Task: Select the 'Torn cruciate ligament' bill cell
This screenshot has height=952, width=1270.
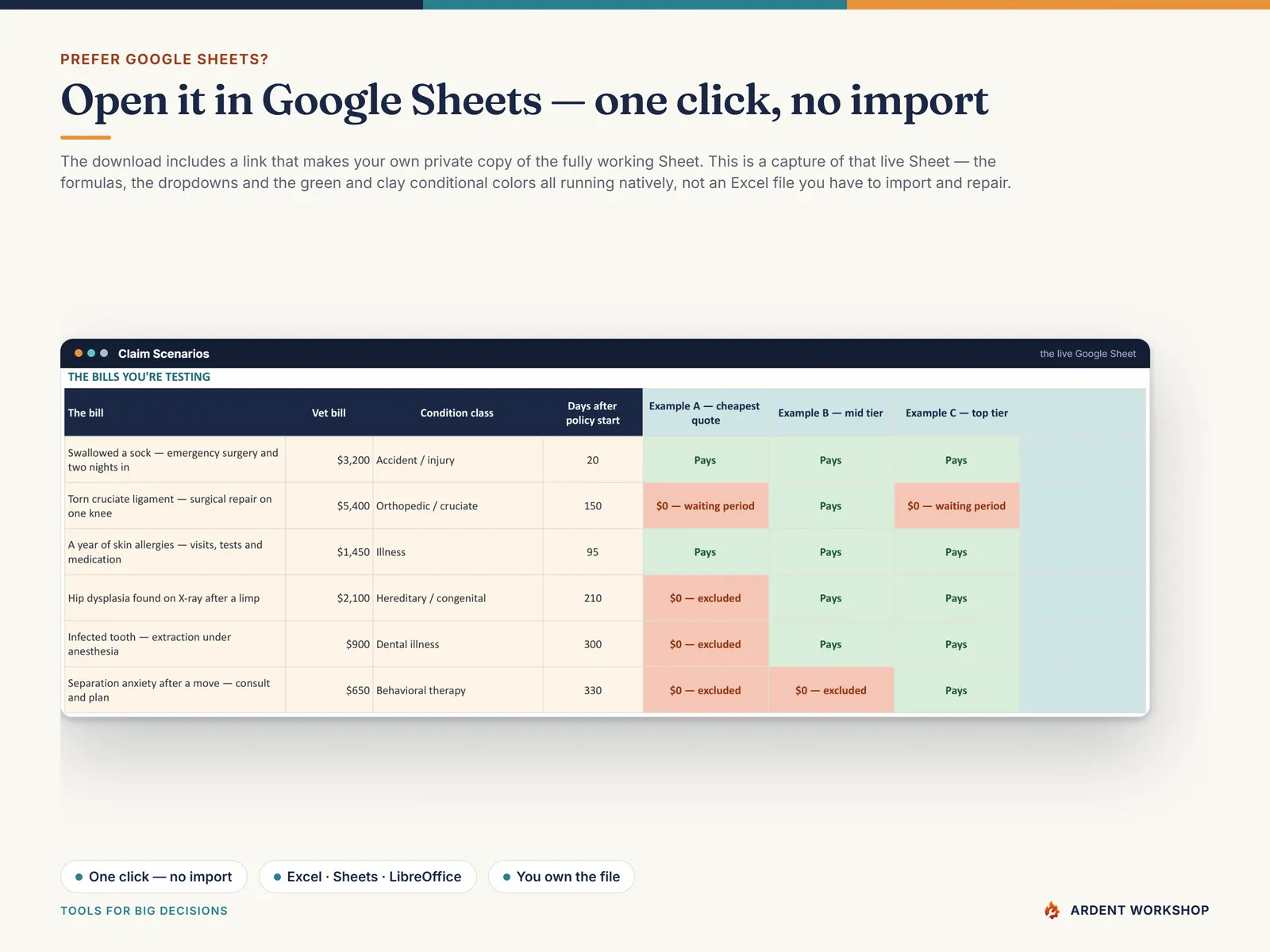Action: pyautogui.click(x=175, y=506)
